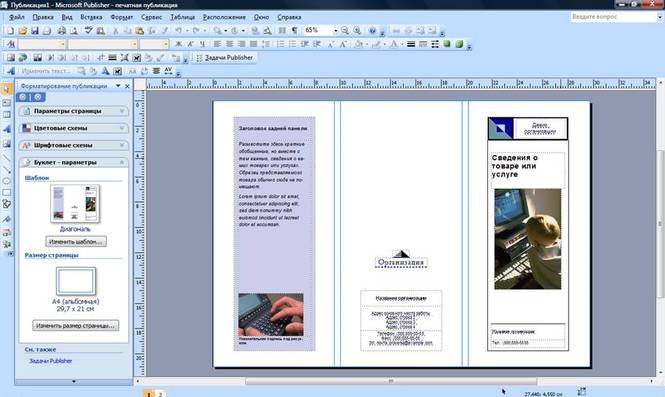This screenshot has height=397, width=665.
Task: Expand the Шрифтовые схемы section
Action: (74, 145)
